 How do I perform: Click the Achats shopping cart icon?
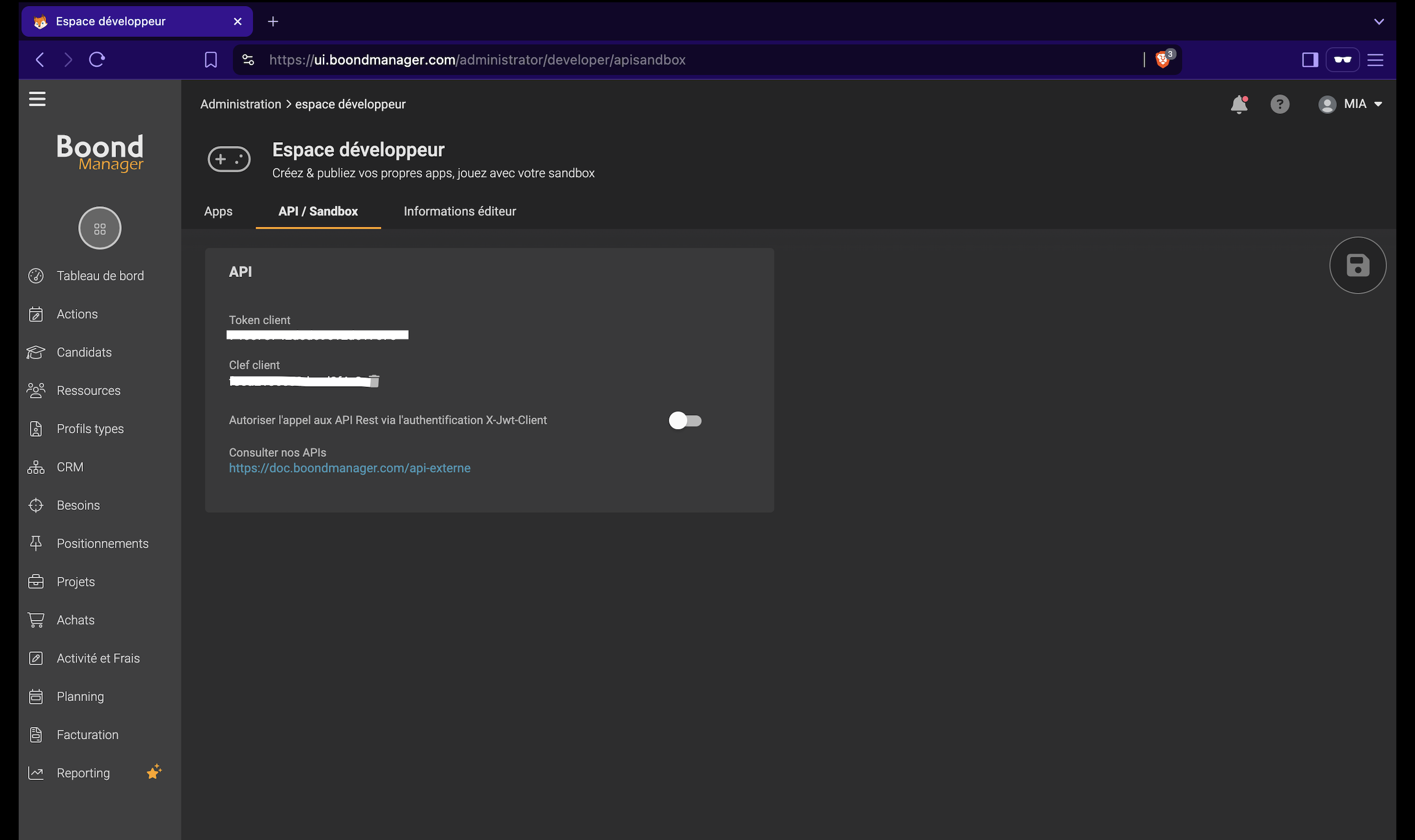coord(36,620)
